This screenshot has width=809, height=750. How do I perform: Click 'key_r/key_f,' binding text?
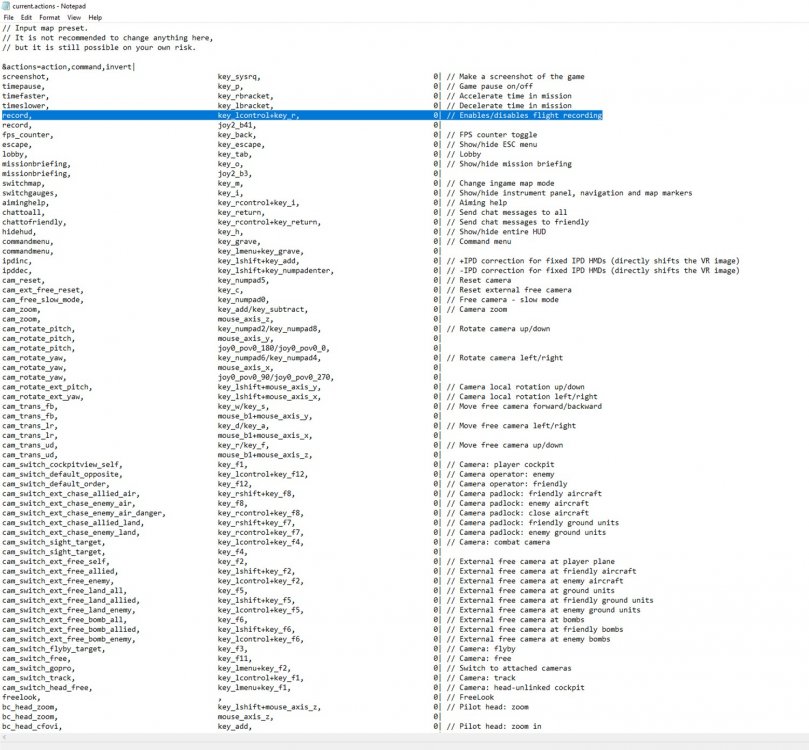[244, 445]
